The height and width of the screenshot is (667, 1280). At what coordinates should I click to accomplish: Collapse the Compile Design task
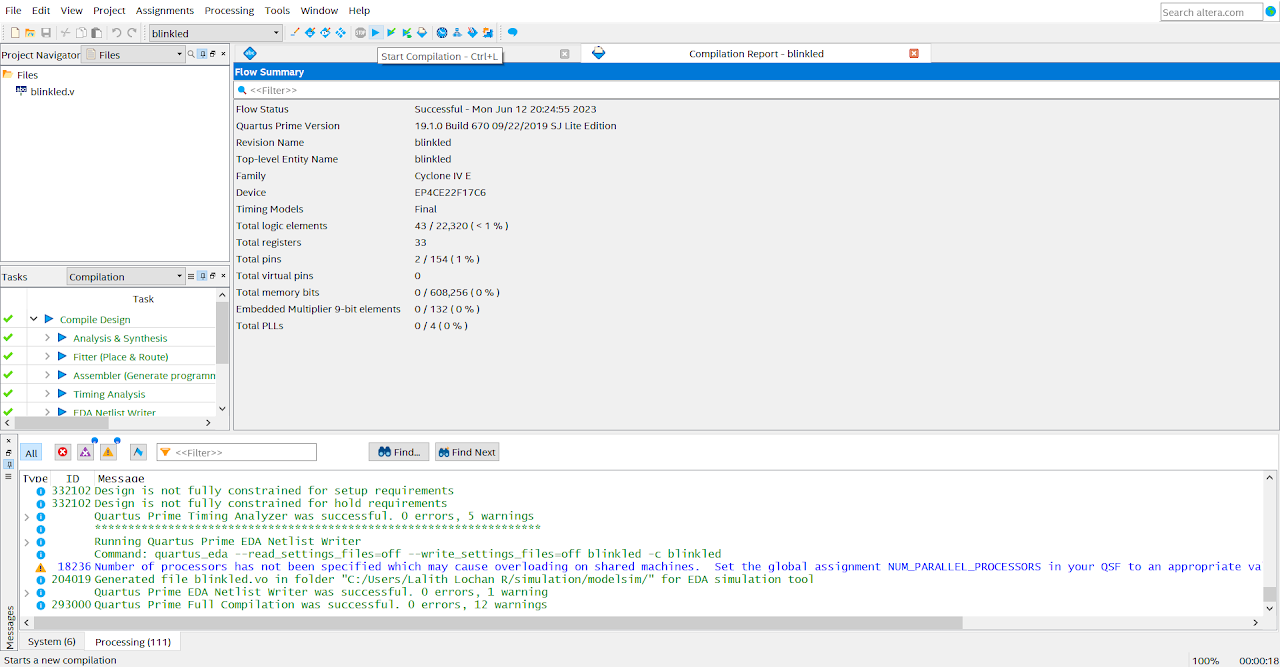(33, 319)
